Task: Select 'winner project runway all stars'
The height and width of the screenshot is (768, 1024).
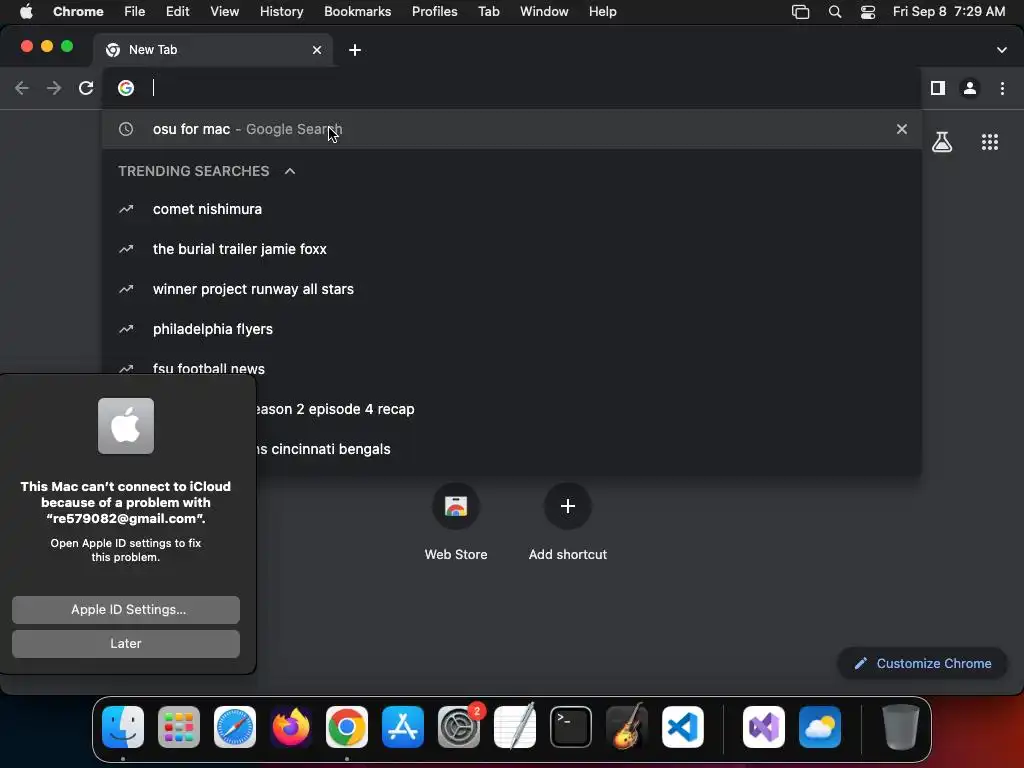Action: [511, 289]
